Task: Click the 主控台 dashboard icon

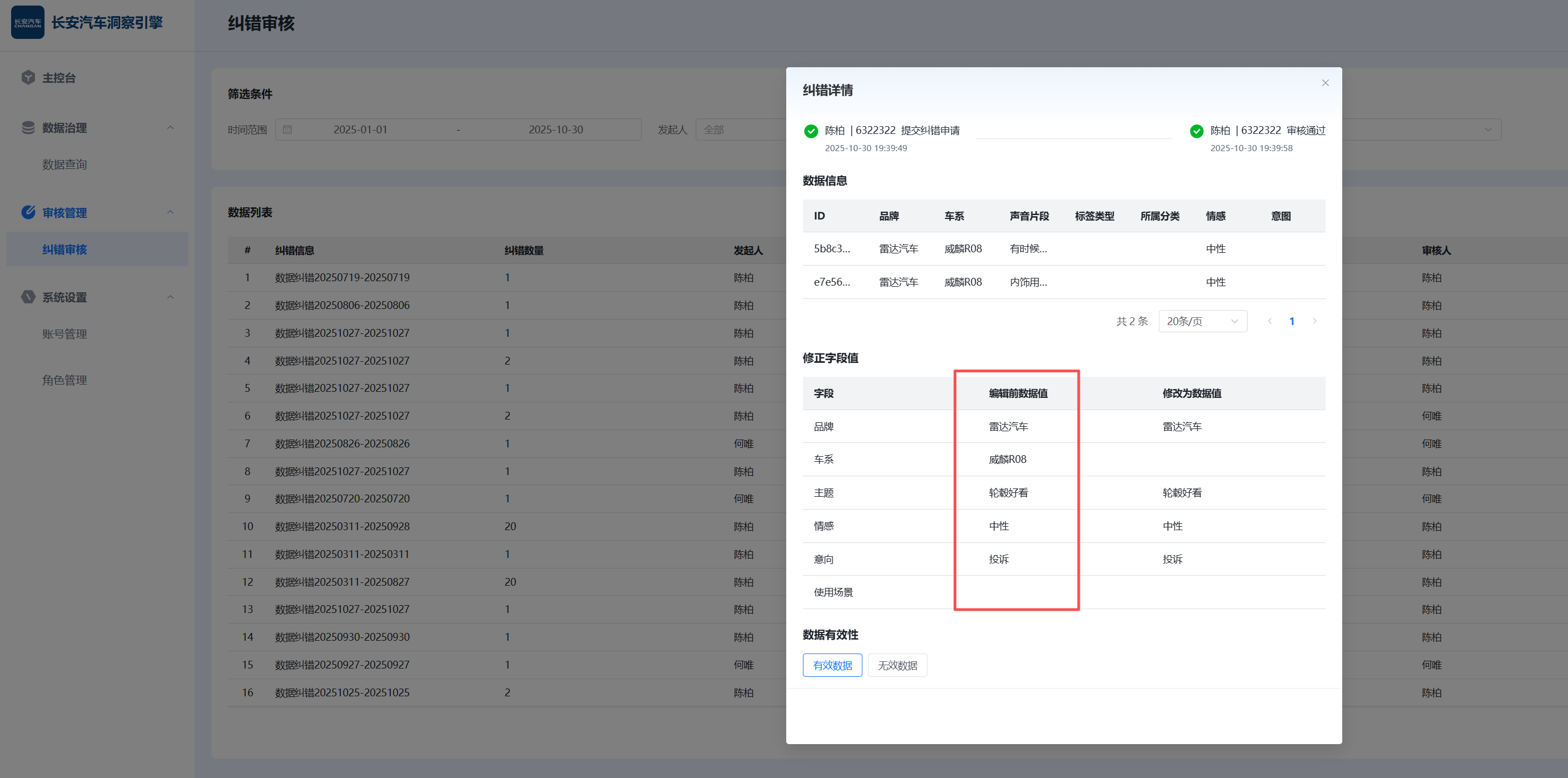Action: pyautogui.click(x=28, y=77)
